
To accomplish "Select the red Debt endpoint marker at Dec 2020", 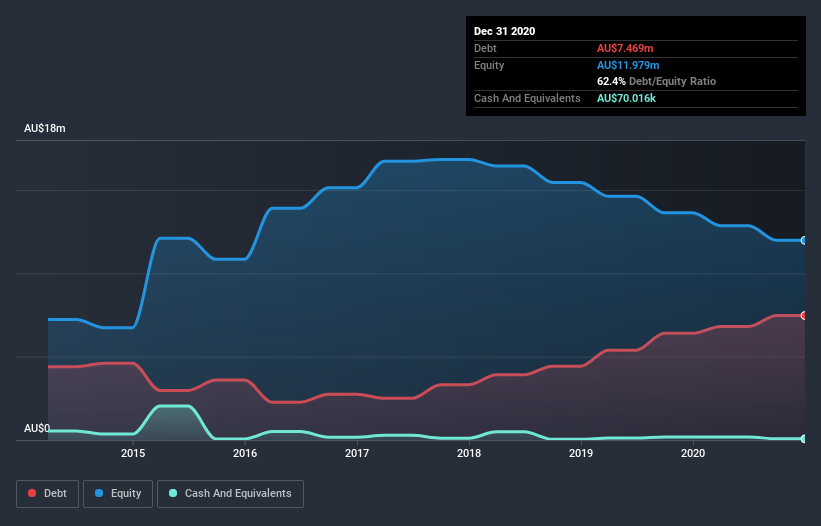I will tap(804, 316).
